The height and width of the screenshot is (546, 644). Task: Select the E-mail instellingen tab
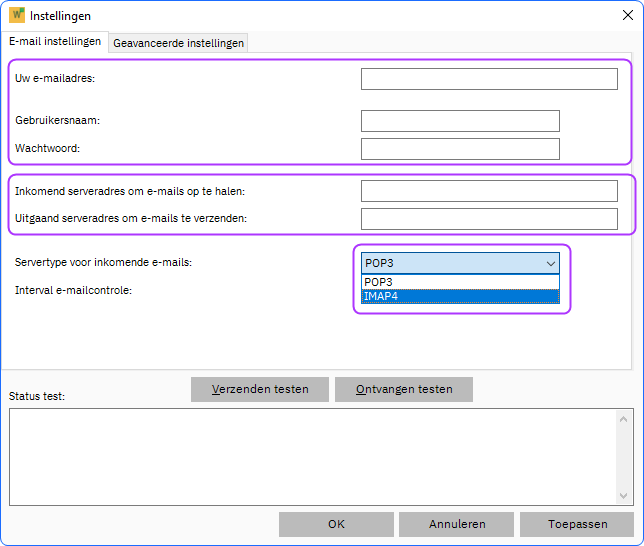(x=55, y=42)
